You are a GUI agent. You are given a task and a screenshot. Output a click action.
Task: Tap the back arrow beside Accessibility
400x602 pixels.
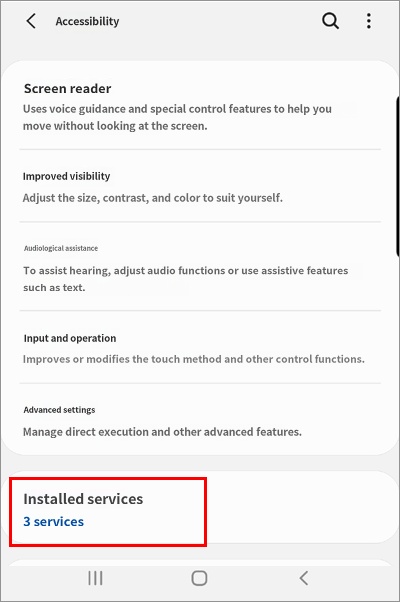[x=31, y=21]
